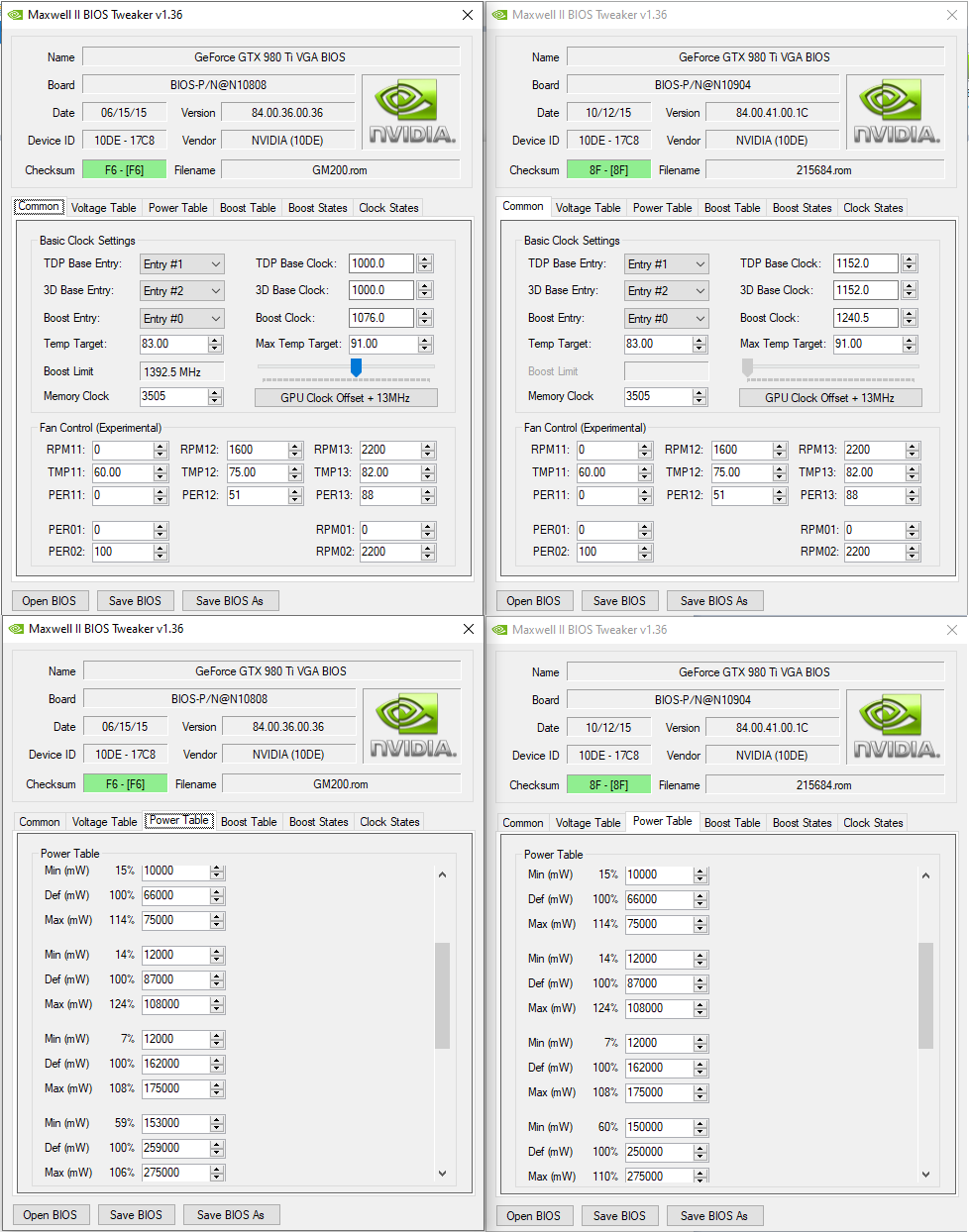Click Boost Clock 1240.5 field in 215684.rom window
The width and height of the screenshot is (969, 1232).
[x=866, y=318]
